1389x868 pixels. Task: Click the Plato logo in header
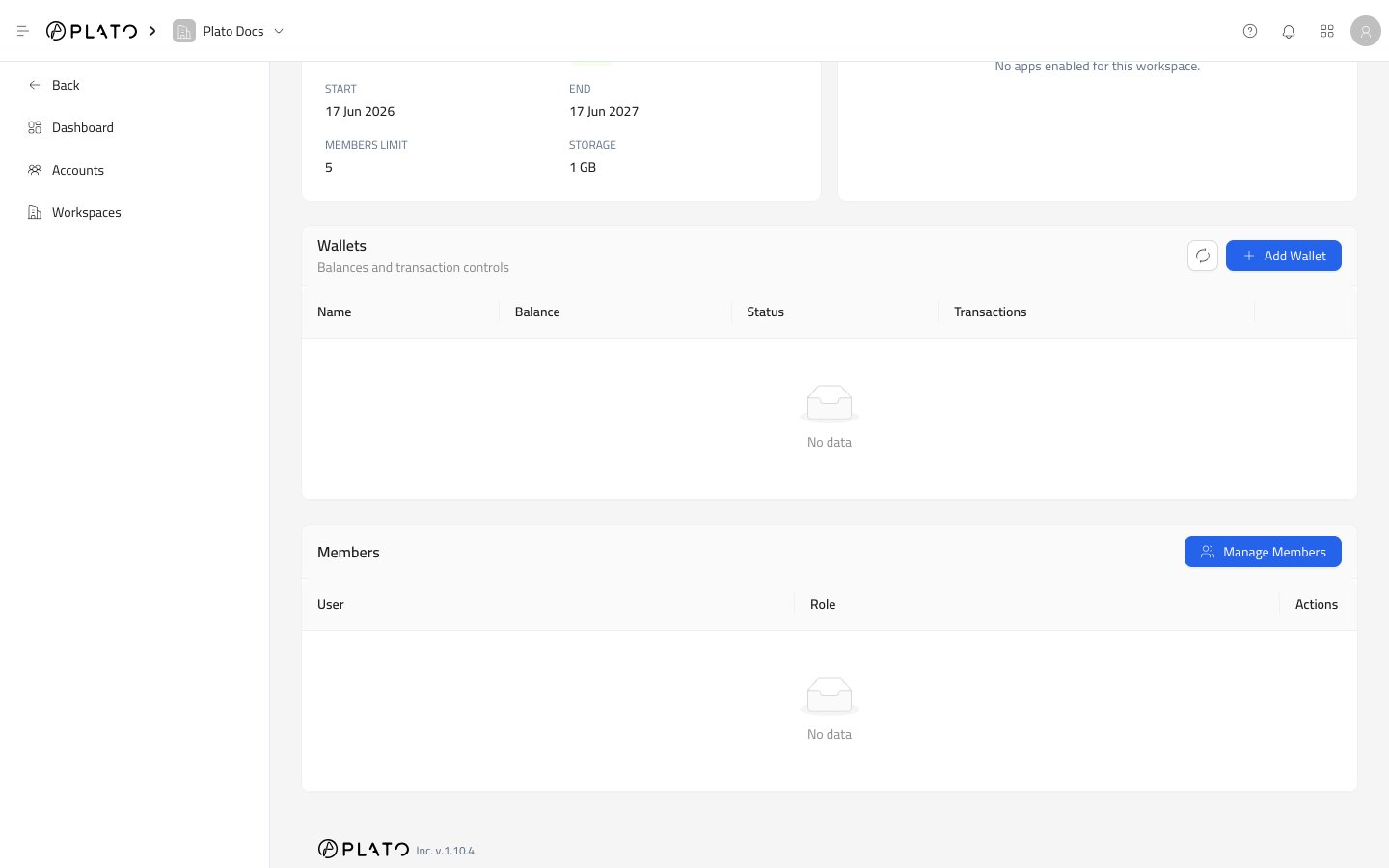click(x=92, y=31)
